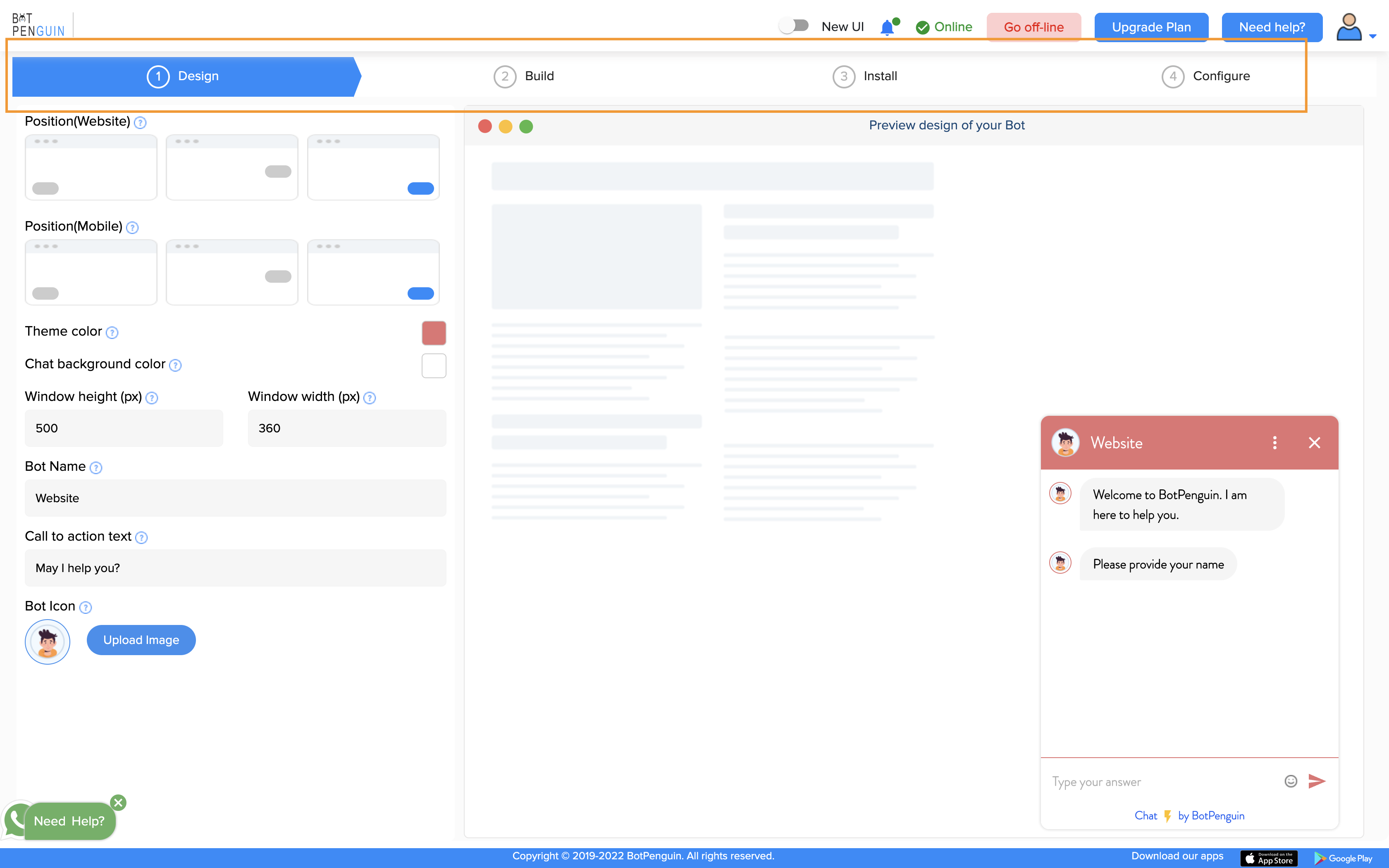Open the Theme color swatch
The height and width of the screenshot is (868, 1389).
point(434,333)
